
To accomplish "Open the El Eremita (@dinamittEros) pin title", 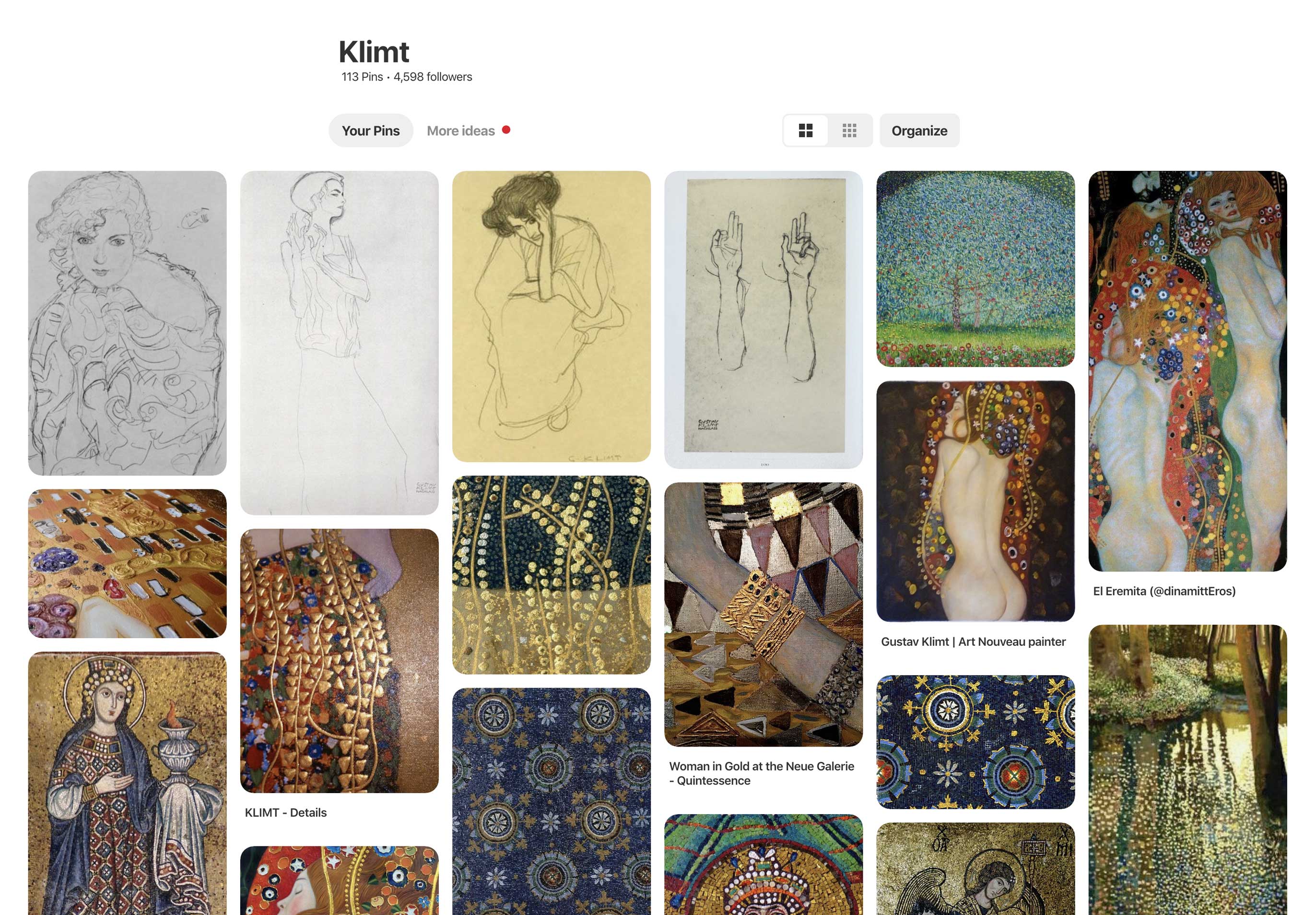I will (x=1164, y=591).
